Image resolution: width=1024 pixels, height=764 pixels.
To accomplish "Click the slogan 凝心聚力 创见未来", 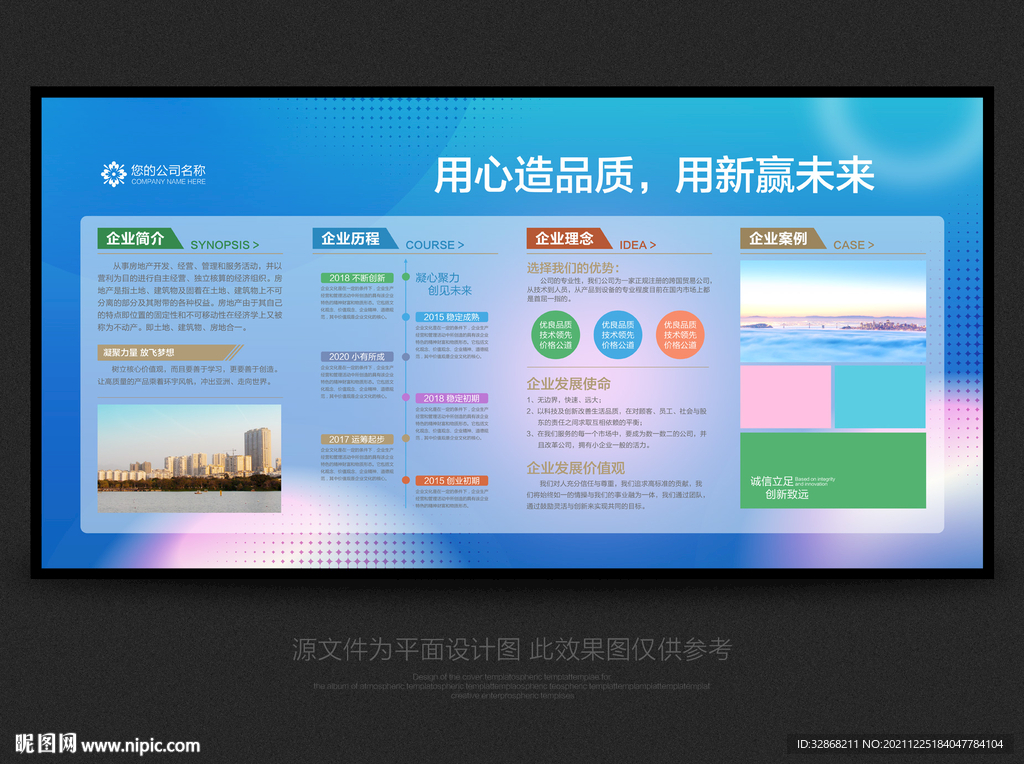I will 443,284.
